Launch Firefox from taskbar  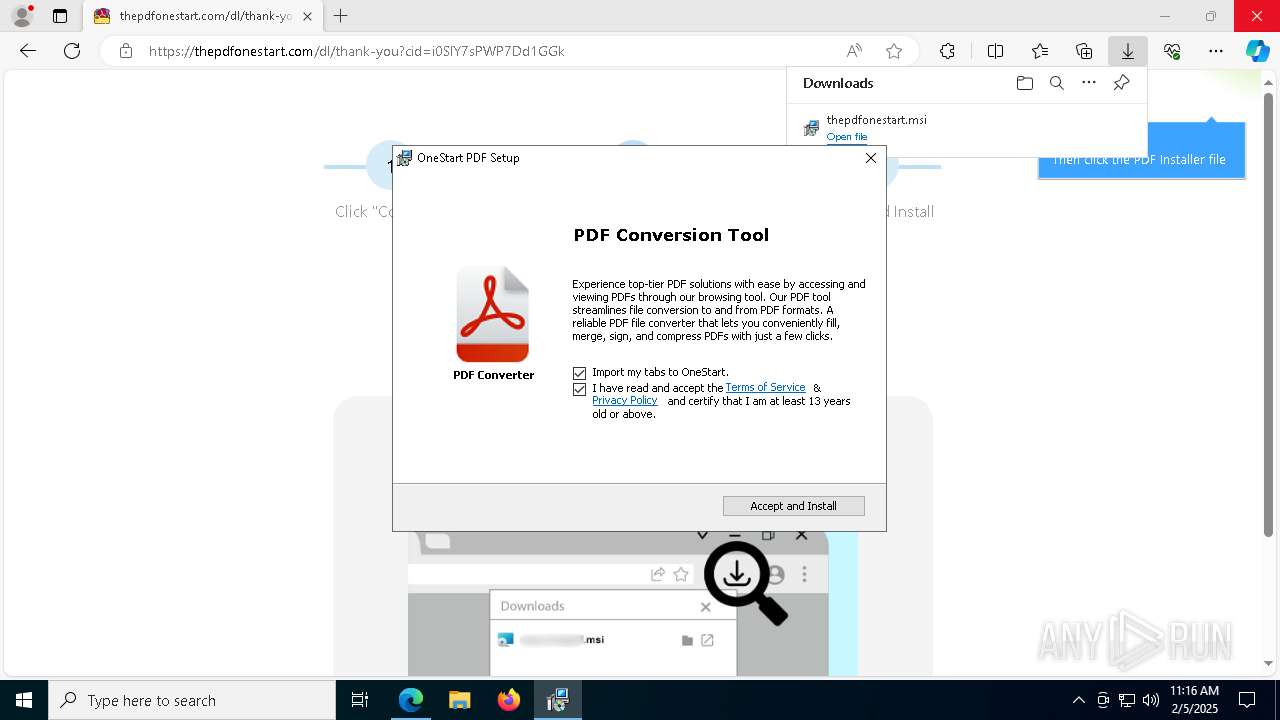[508, 700]
